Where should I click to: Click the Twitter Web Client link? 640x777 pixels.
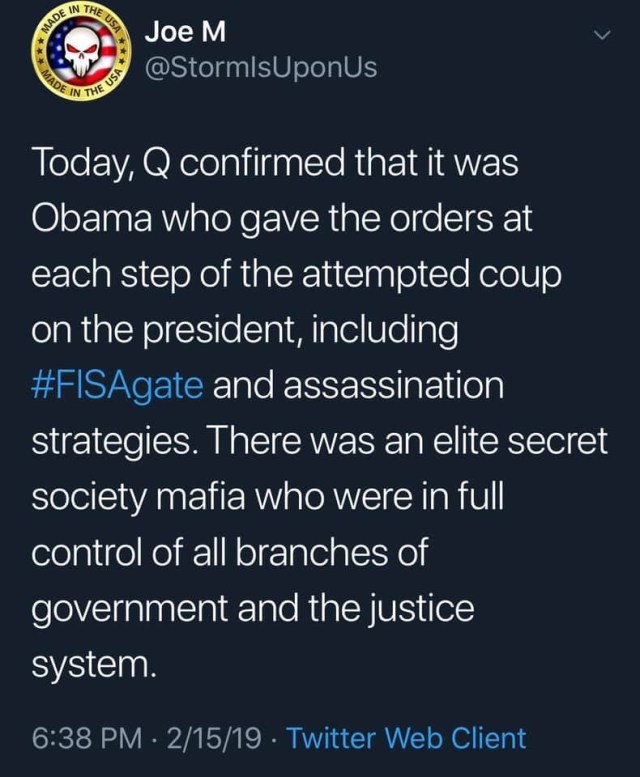(405, 738)
